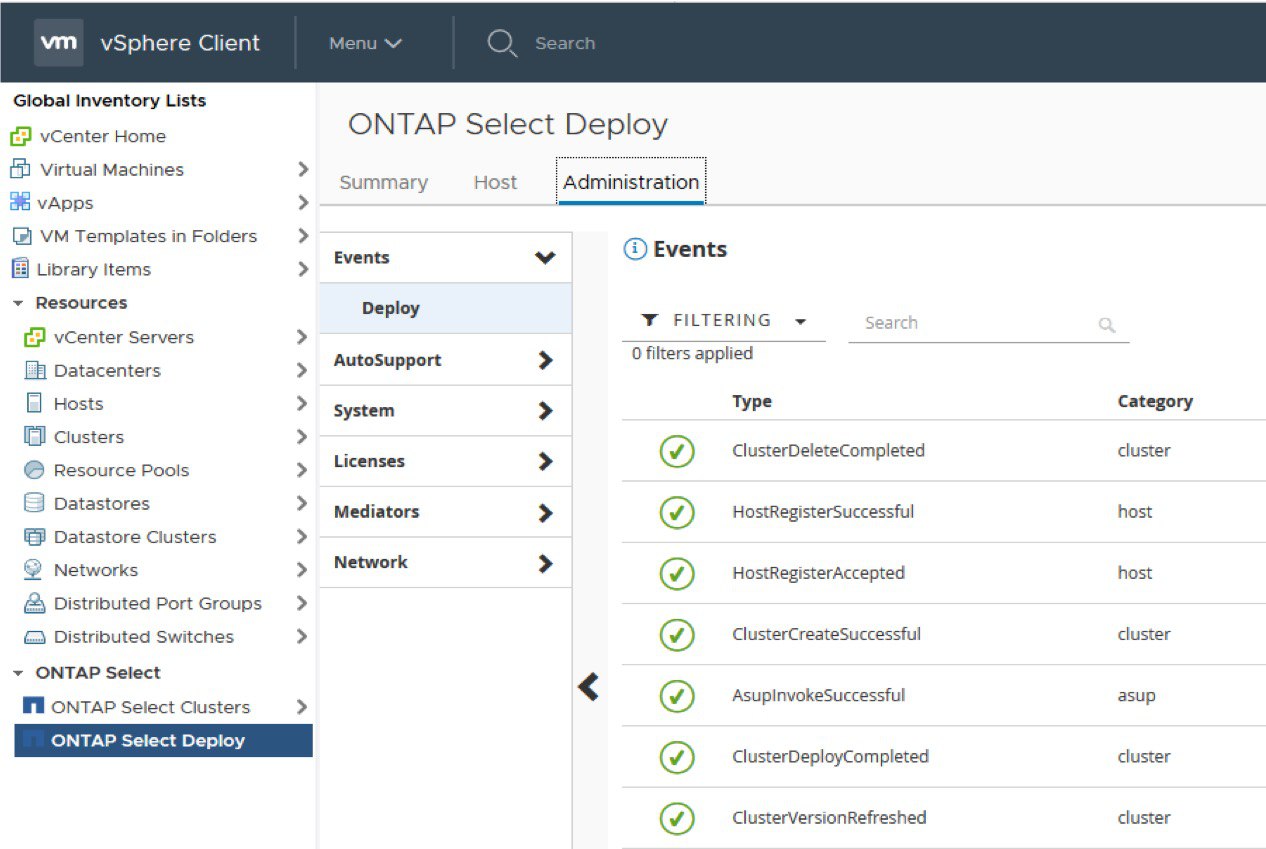Click the '0 filters applied' text

coord(692,353)
